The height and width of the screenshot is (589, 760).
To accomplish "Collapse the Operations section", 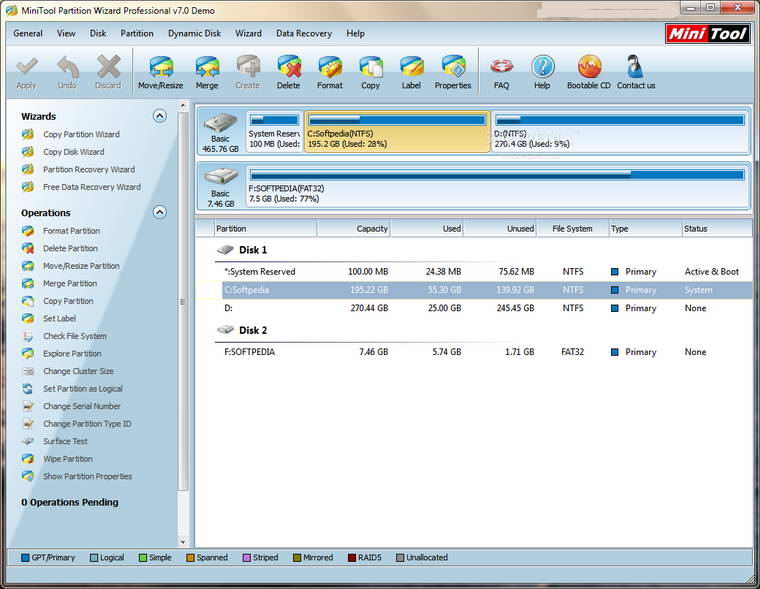I will [x=159, y=212].
